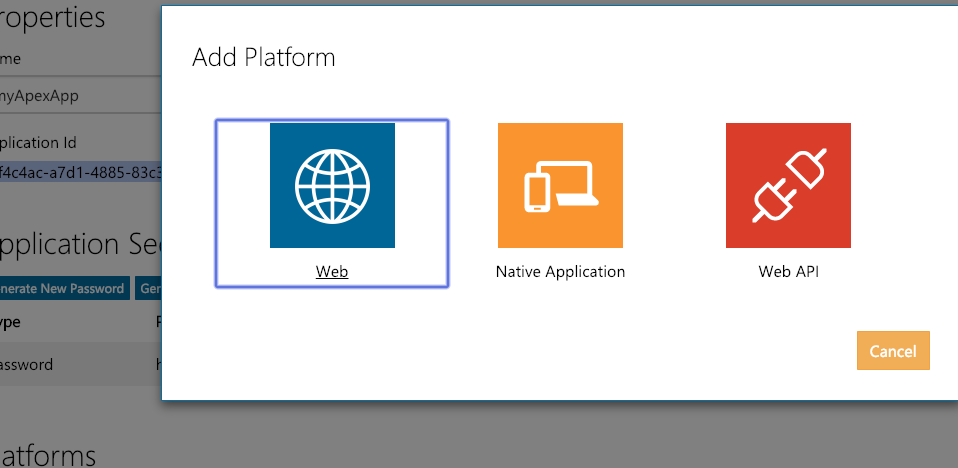The image size is (958, 468).
Task: Click the Generate New Password button
Action: pyautogui.click(x=65, y=288)
